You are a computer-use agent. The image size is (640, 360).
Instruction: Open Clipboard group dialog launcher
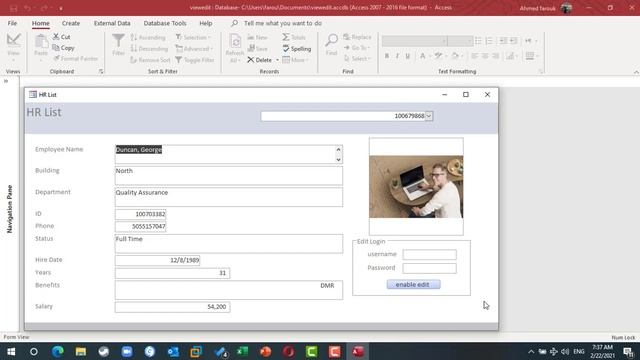point(101,72)
